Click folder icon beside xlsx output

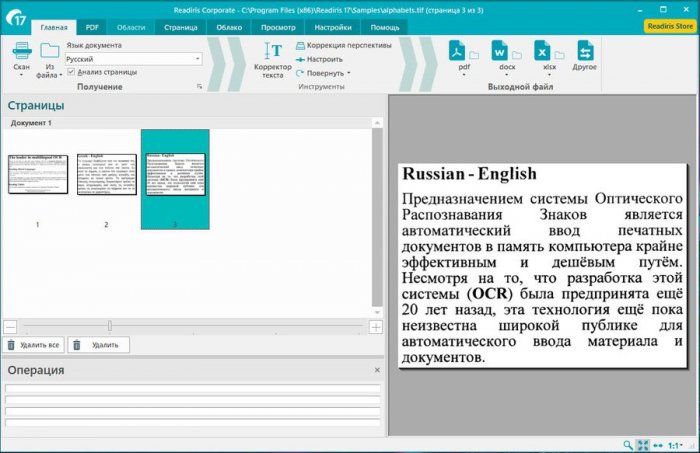(x=559, y=55)
